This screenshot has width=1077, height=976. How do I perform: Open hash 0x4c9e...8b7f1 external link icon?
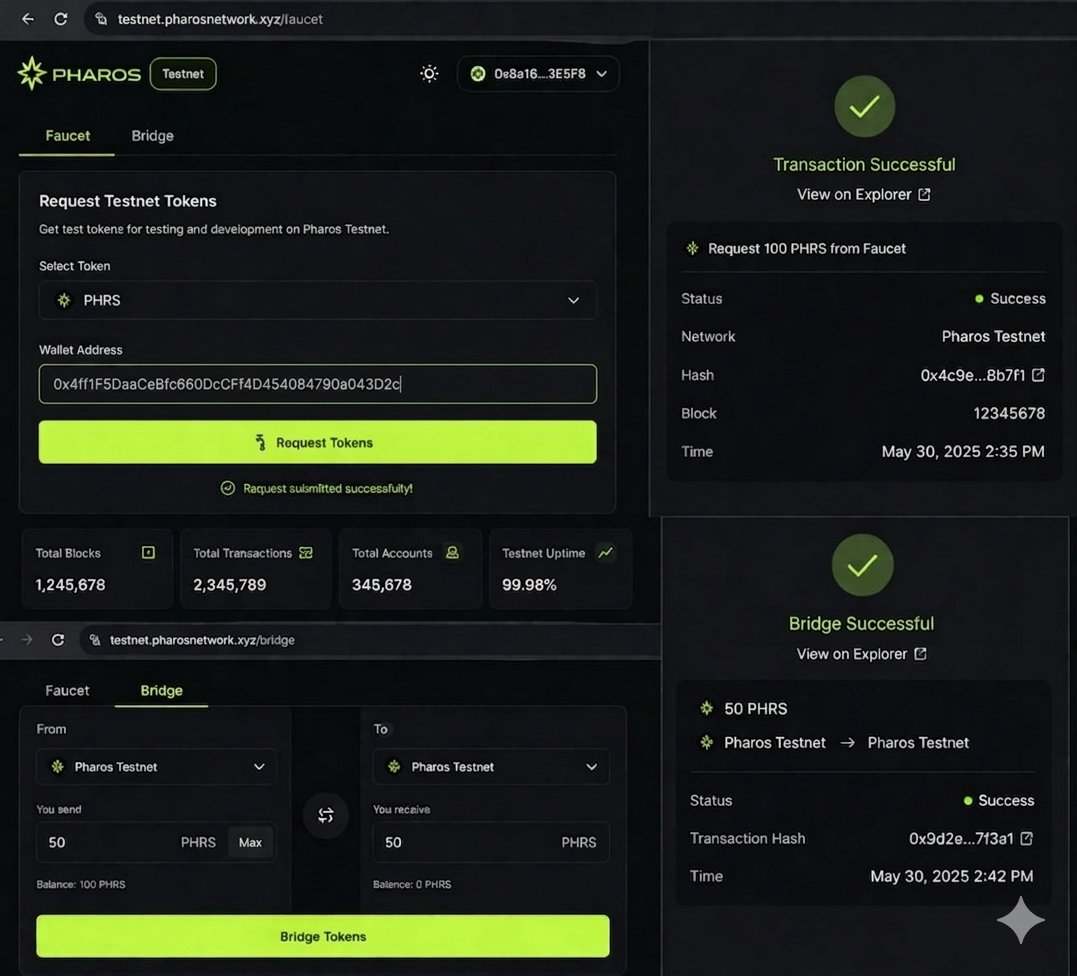pos(1038,375)
